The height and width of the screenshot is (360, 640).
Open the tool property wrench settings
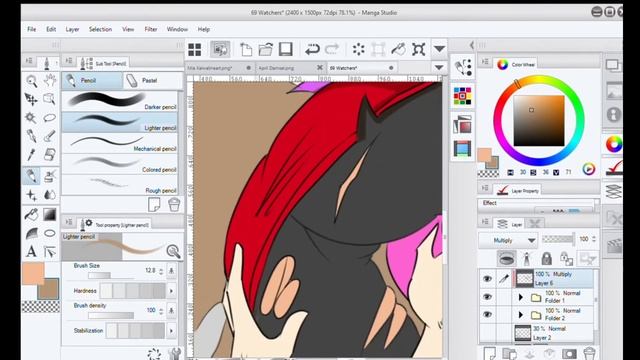tap(174, 353)
